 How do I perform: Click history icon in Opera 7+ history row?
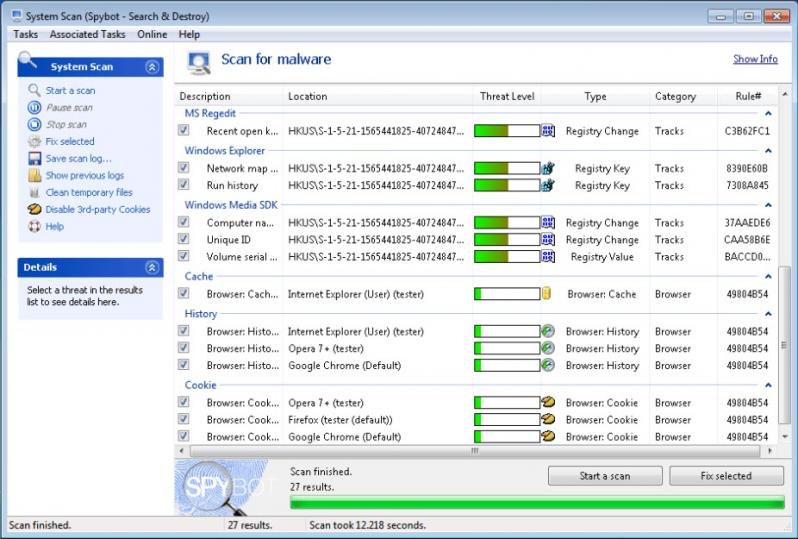(x=548, y=348)
